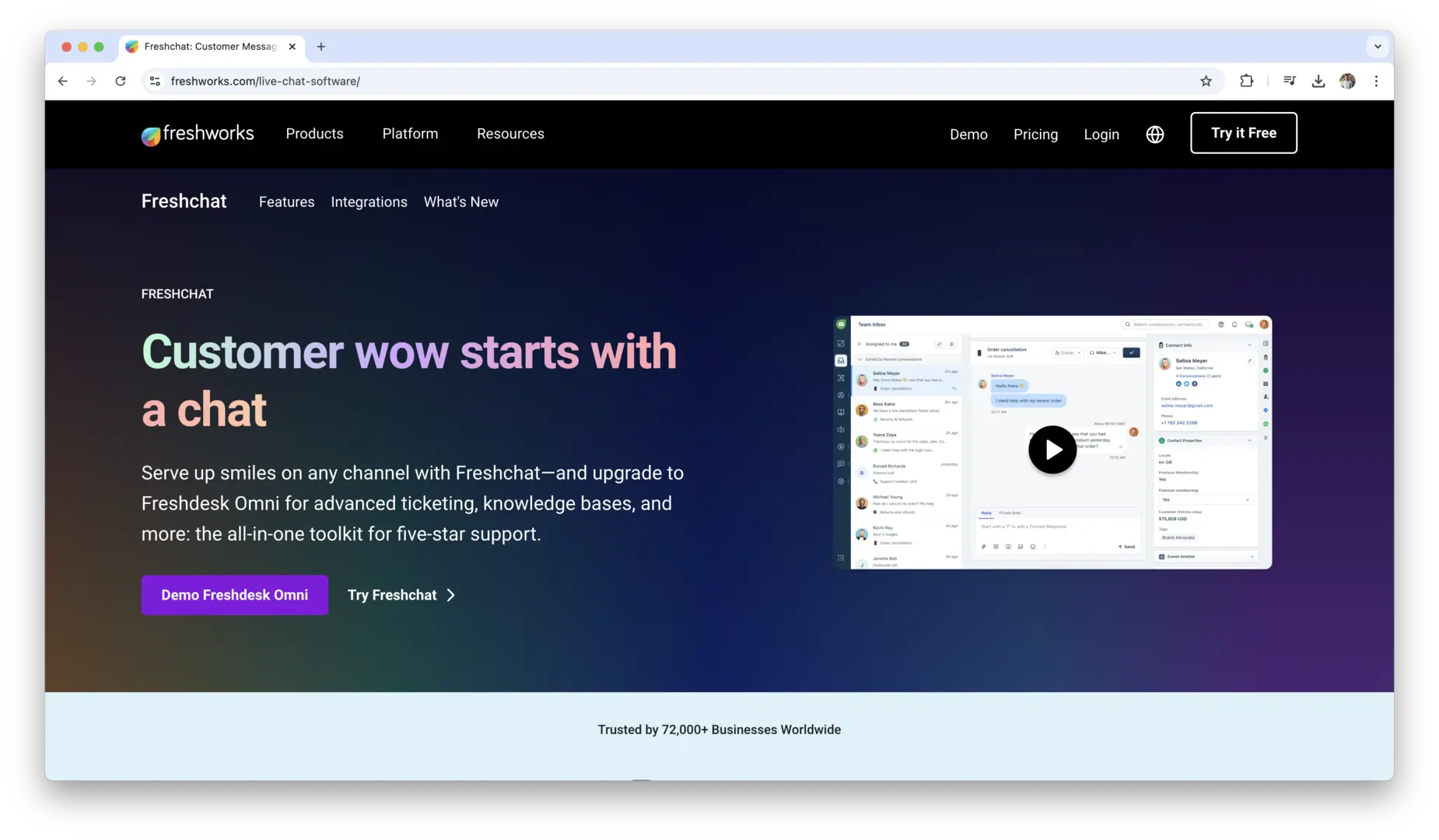This screenshot has width=1439, height=840.
Task: Bookmark this page with the star icon
Action: tap(1206, 81)
